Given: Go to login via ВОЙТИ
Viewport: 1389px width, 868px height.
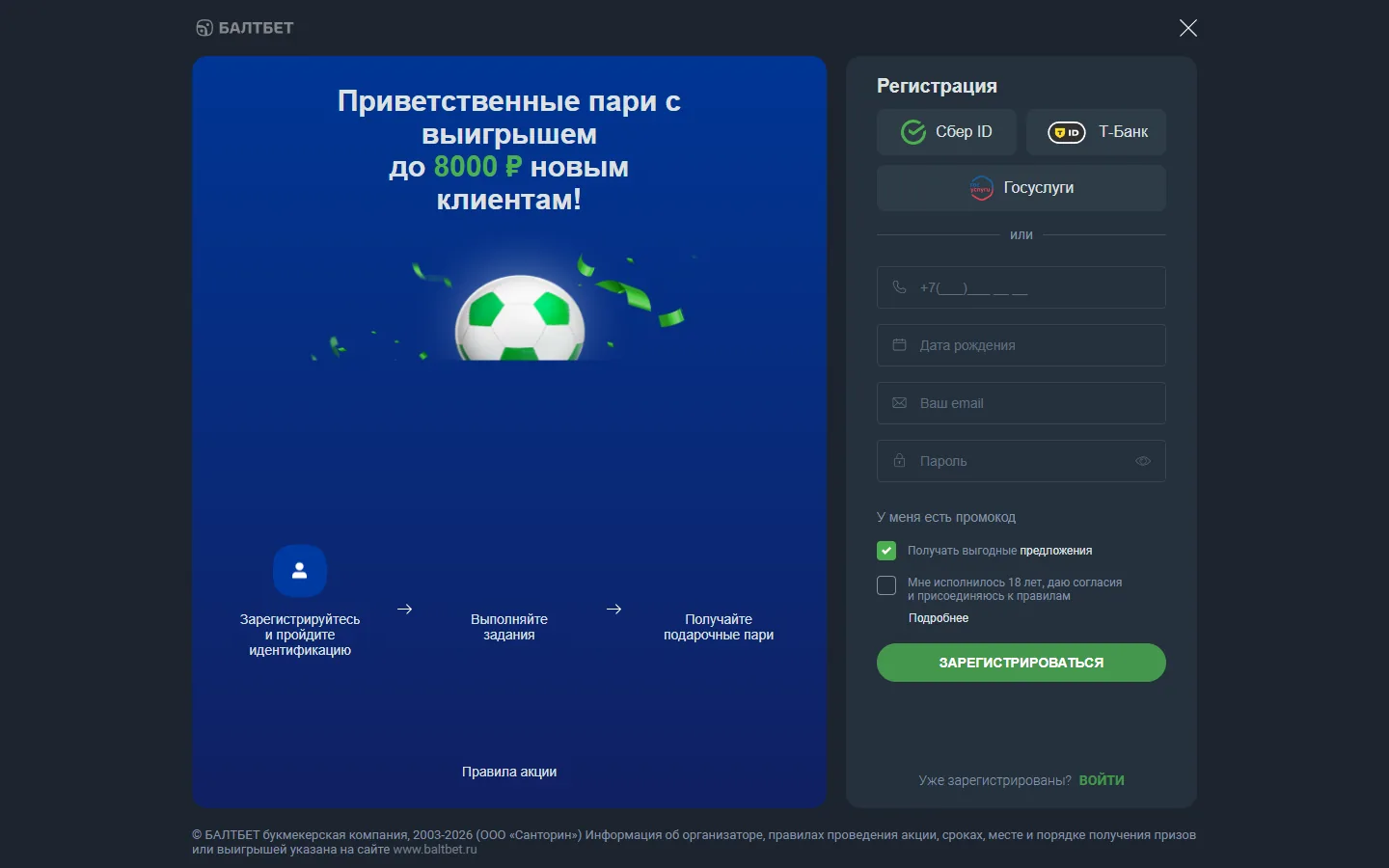Looking at the screenshot, I should tap(1102, 780).
